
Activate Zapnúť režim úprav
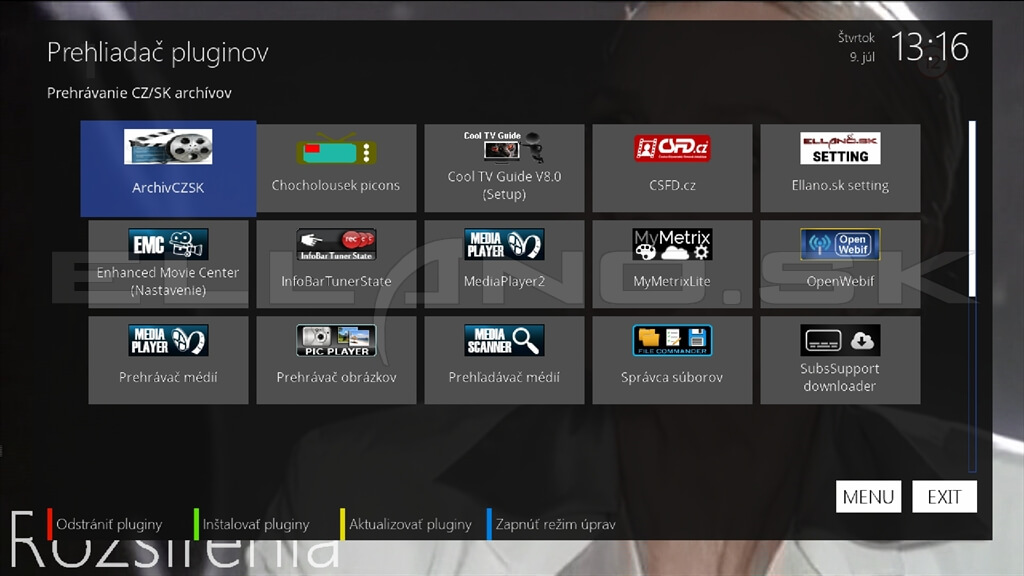click(555, 524)
